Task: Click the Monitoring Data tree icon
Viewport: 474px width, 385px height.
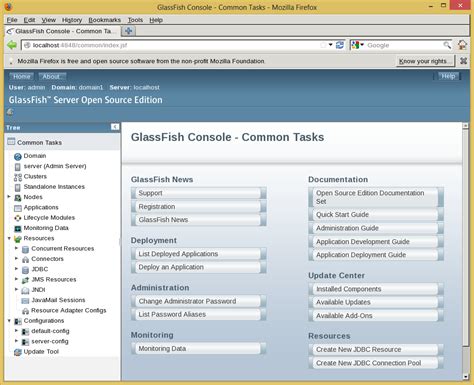Action: pyautogui.click(x=18, y=229)
